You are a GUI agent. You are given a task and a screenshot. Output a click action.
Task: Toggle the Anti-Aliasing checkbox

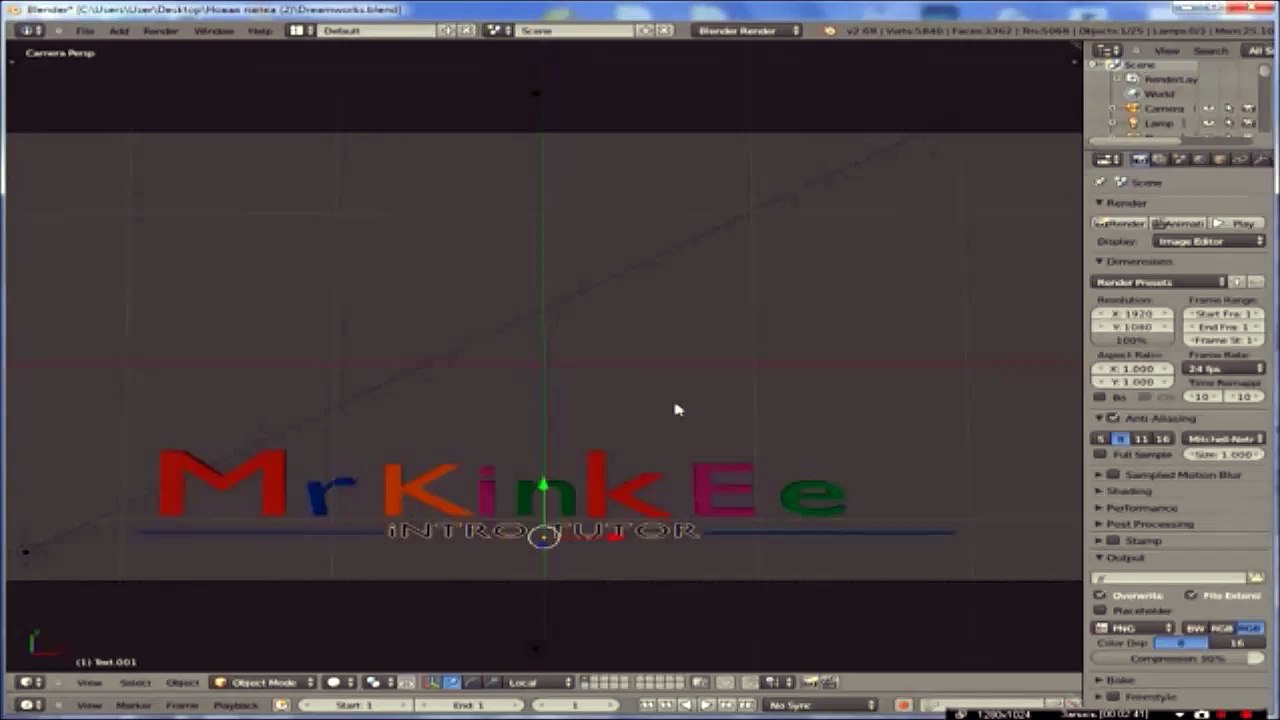[1113, 418]
